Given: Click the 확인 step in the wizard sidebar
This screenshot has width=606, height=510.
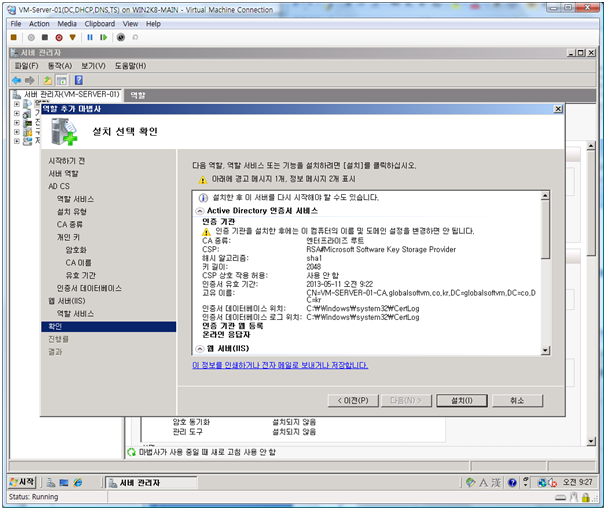Looking at the screenshot, I should [108, 327].
